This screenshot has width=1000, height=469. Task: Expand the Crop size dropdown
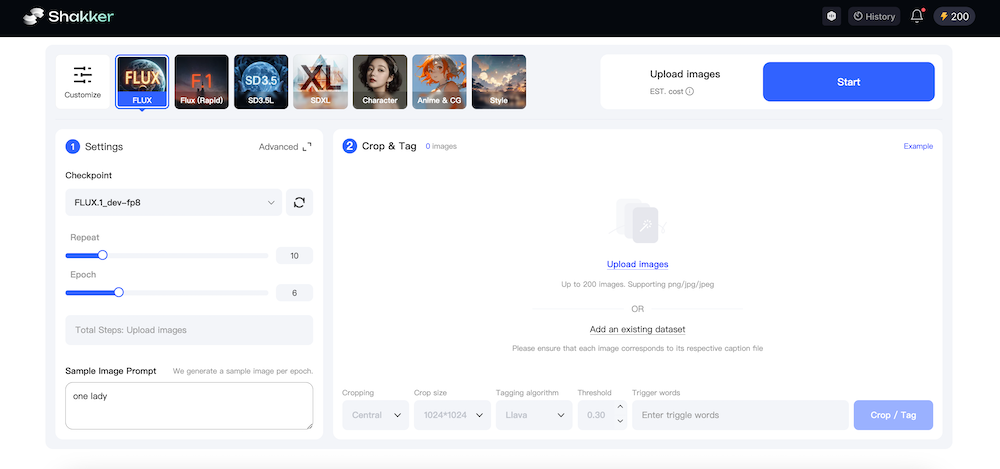click(451, 415)
